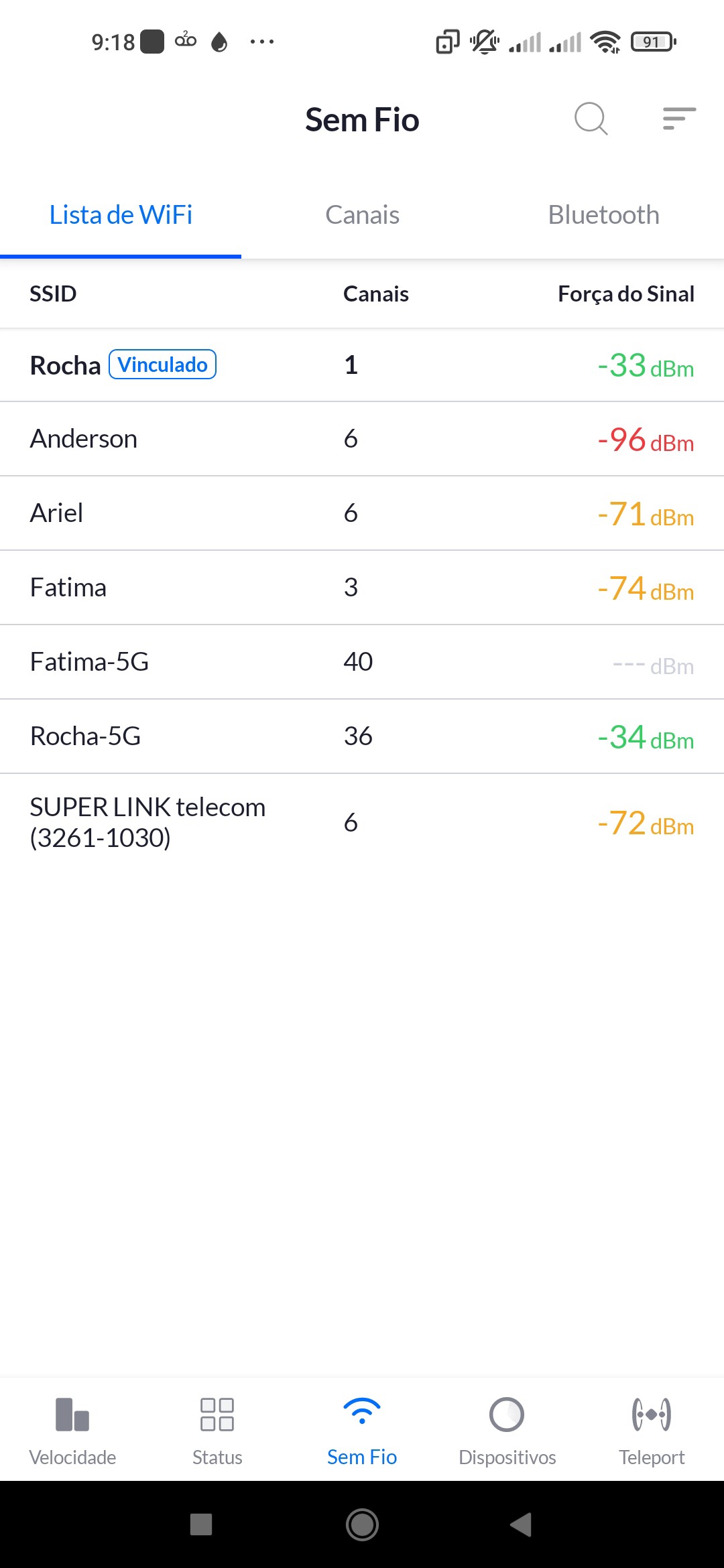Switch to the Bluetooth tab

point(603,215)
